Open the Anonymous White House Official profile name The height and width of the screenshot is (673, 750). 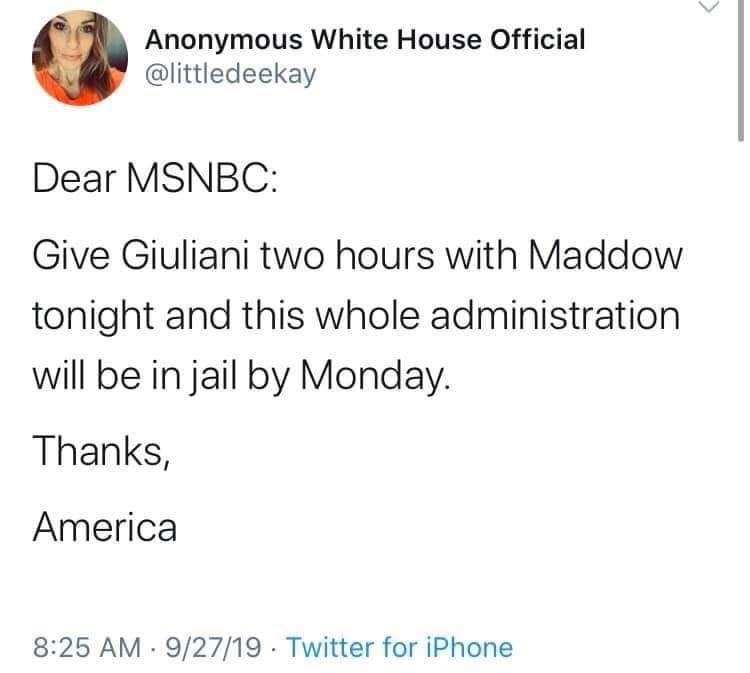[x=365, y=40]
